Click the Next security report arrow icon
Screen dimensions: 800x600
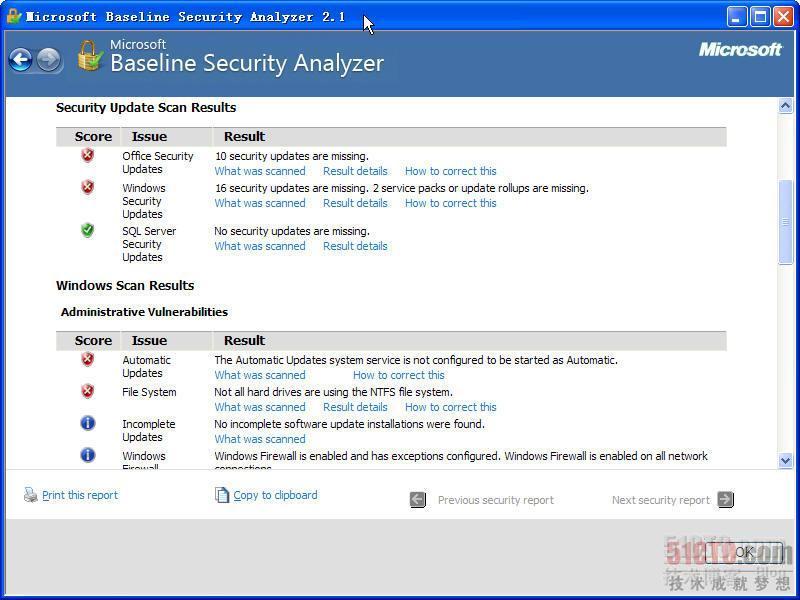(x=725, y=499)
